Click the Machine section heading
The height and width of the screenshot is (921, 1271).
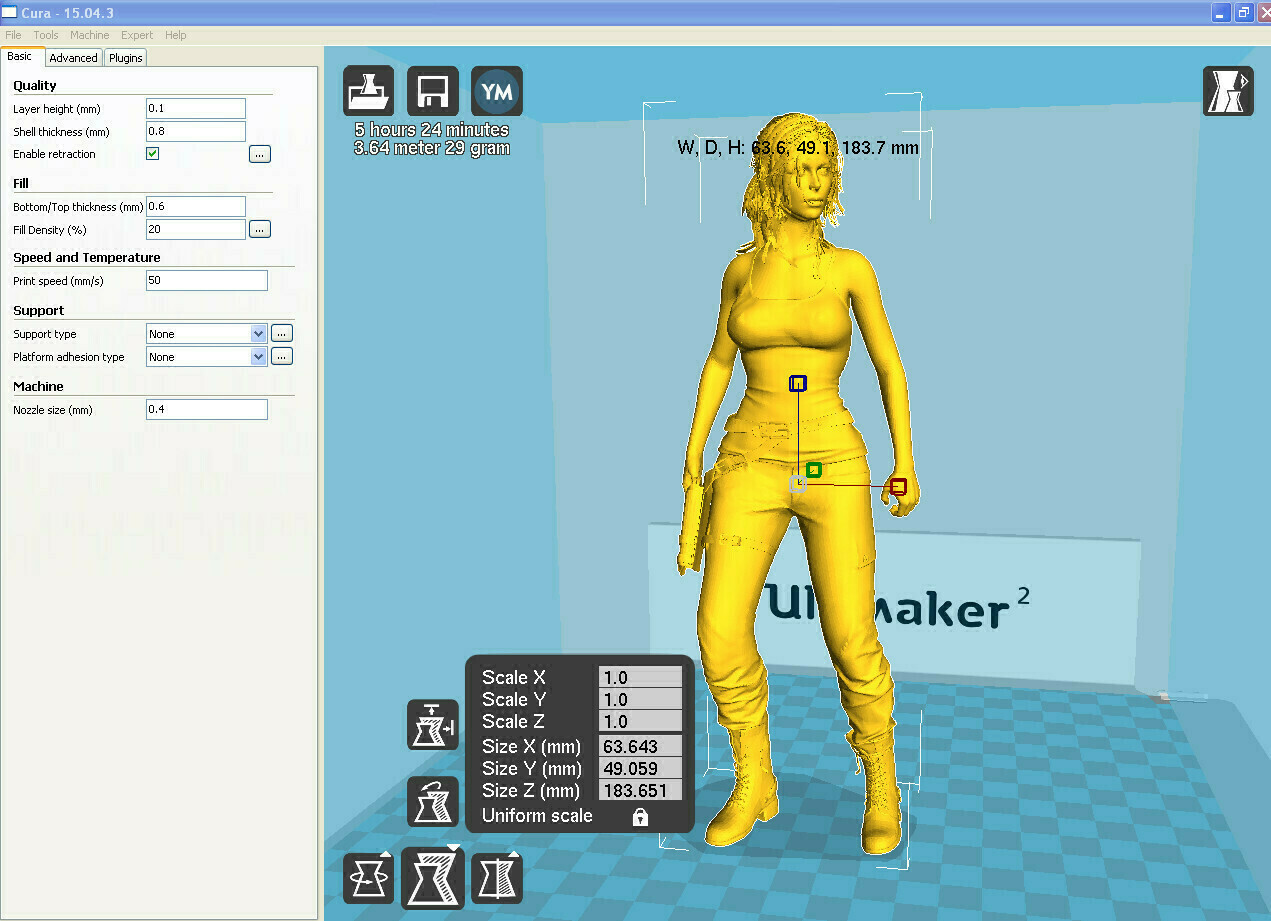[38, 386]
